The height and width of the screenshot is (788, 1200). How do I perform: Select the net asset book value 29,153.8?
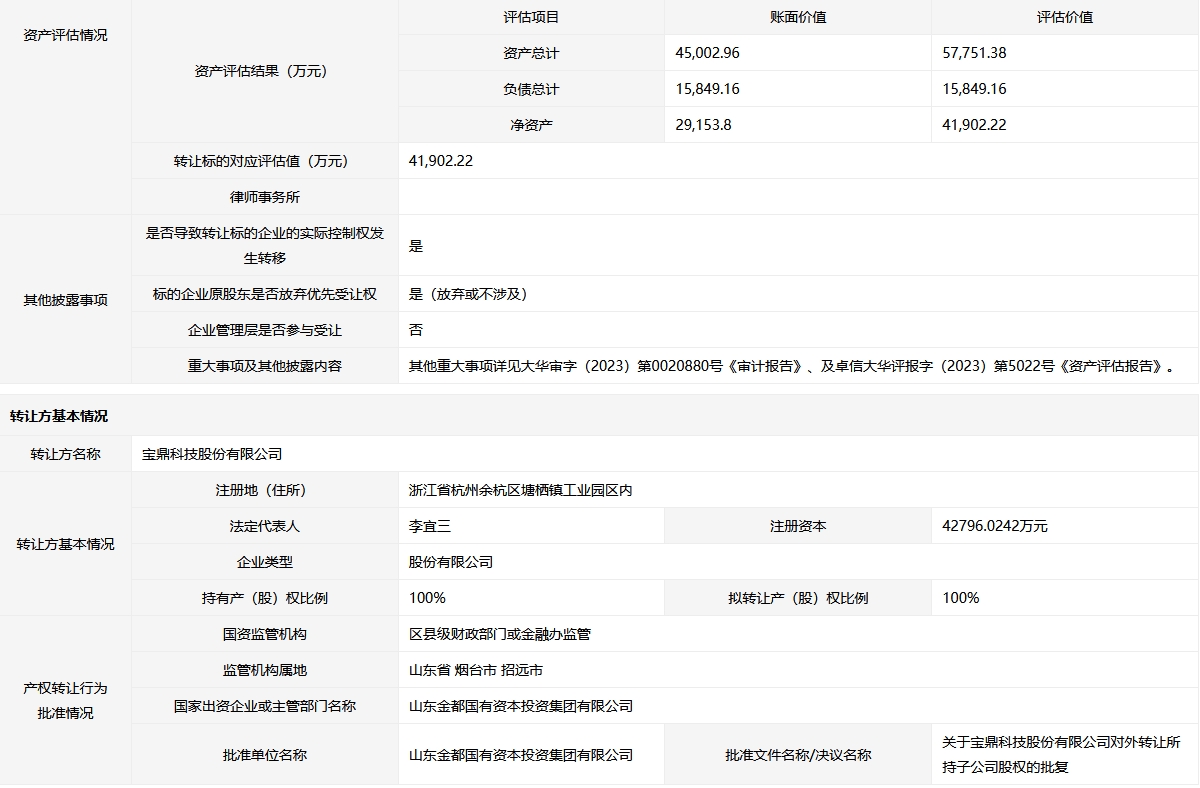703,125
